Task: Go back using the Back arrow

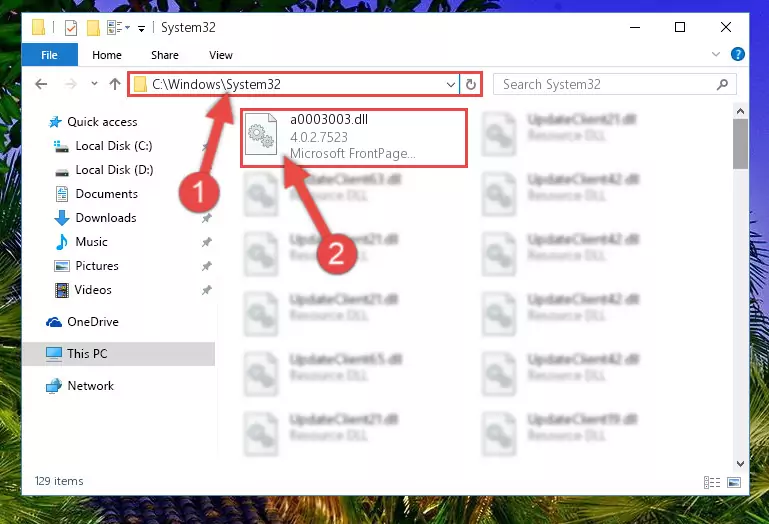Action: [41, 84]
